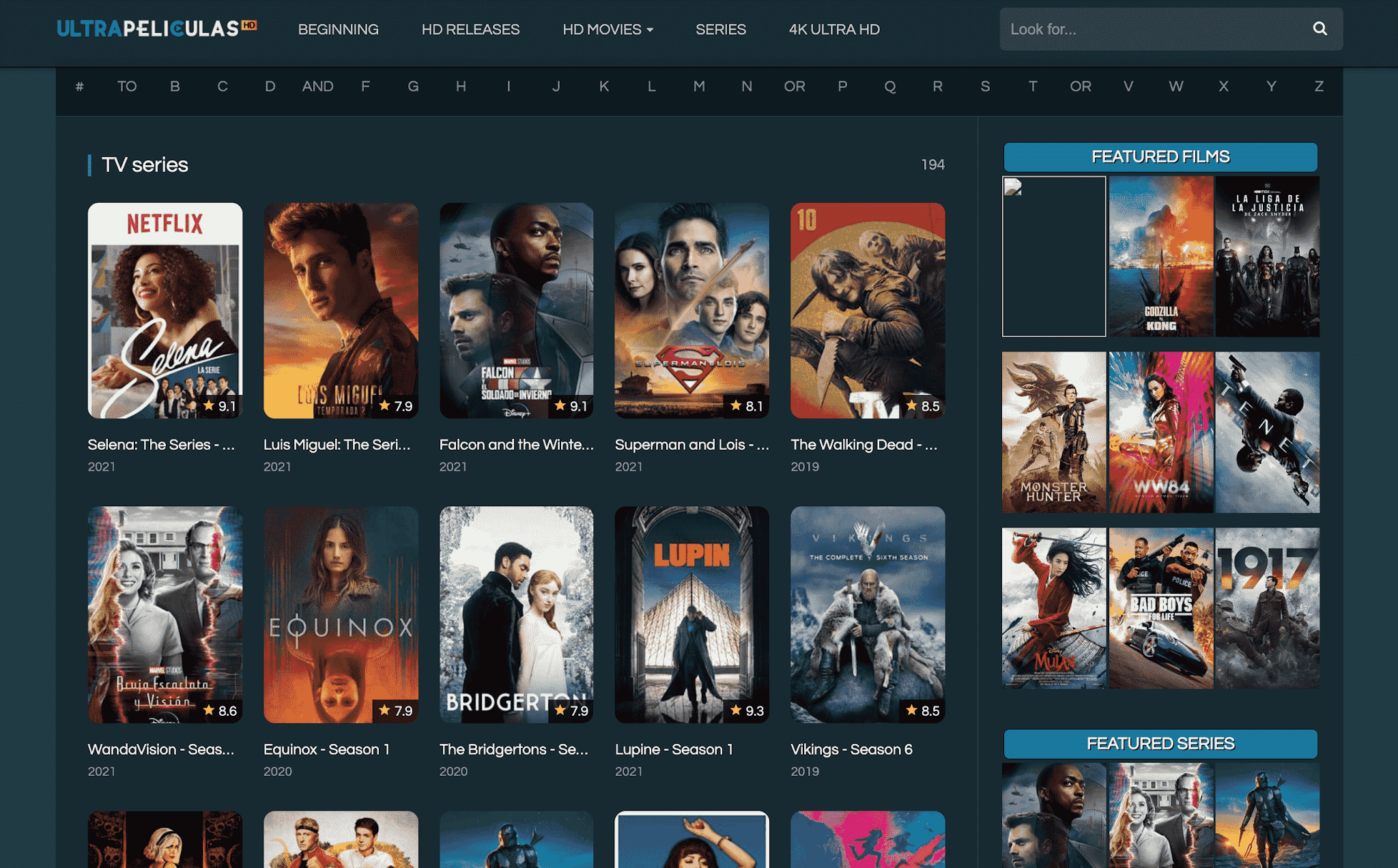Filter titles by letter K
Image resolution: width=1398 pixels, height=868 pixels.
tap(604, 87)
